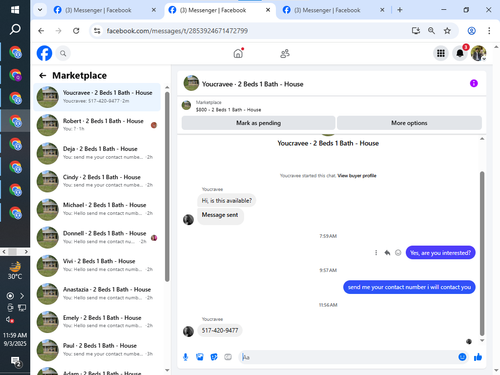The width and height of the screenshot is (500, 375).
Task: Open Cindy's conversation
Action: 97,181
